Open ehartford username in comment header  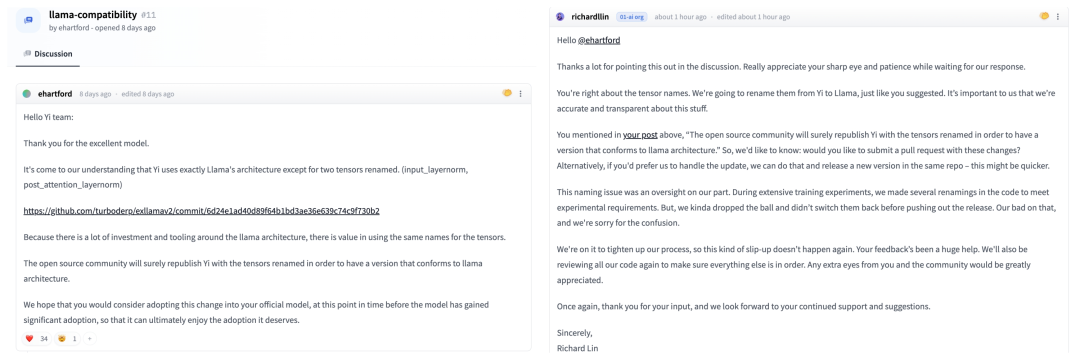pyautogui.click(x=55, y=94)
